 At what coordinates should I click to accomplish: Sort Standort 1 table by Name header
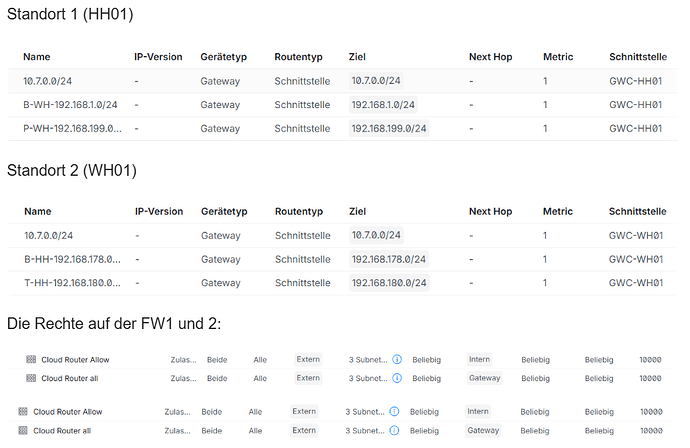point(37,57)
